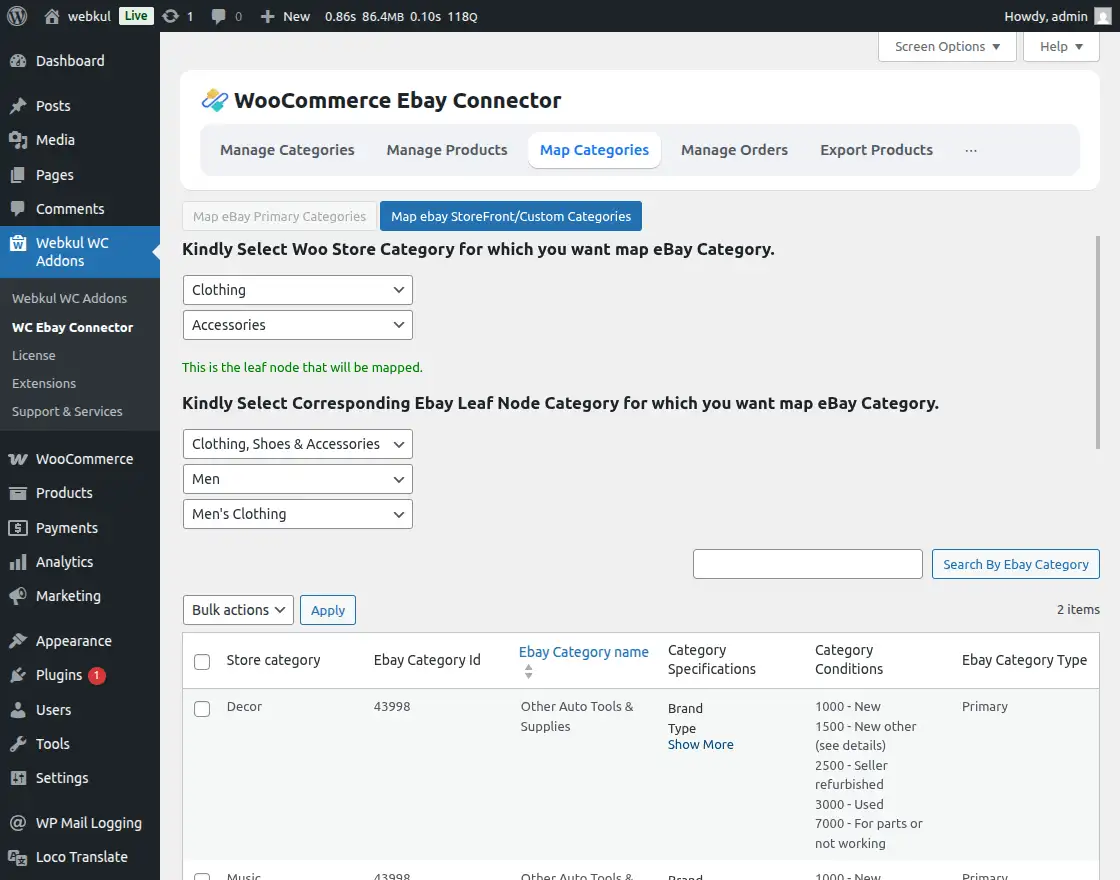Click the updates refresh icon in admin bar
This screenshot has width=1120, height=880.
click(x=170, y=16)
